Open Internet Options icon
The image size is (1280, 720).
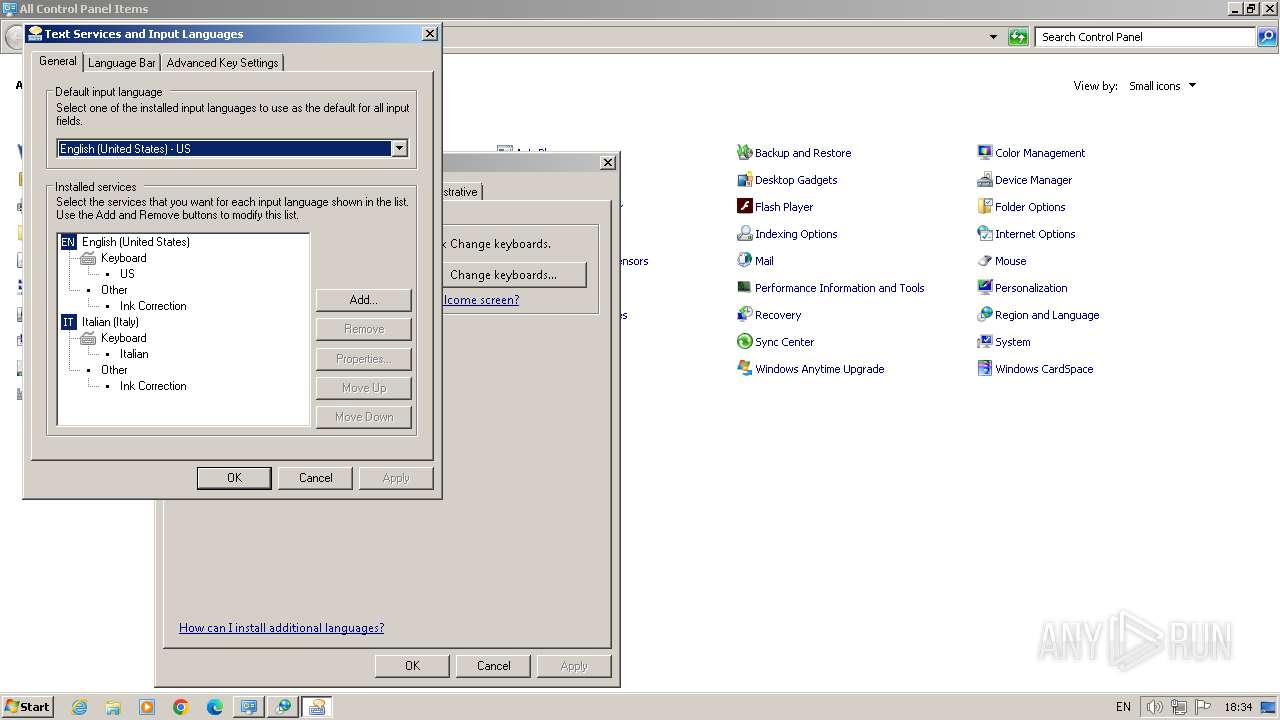(x=985, y=234)
